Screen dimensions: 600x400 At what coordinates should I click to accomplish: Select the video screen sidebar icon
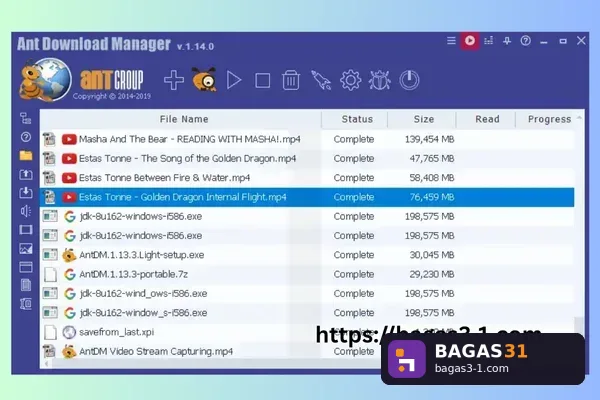[26, 230]
